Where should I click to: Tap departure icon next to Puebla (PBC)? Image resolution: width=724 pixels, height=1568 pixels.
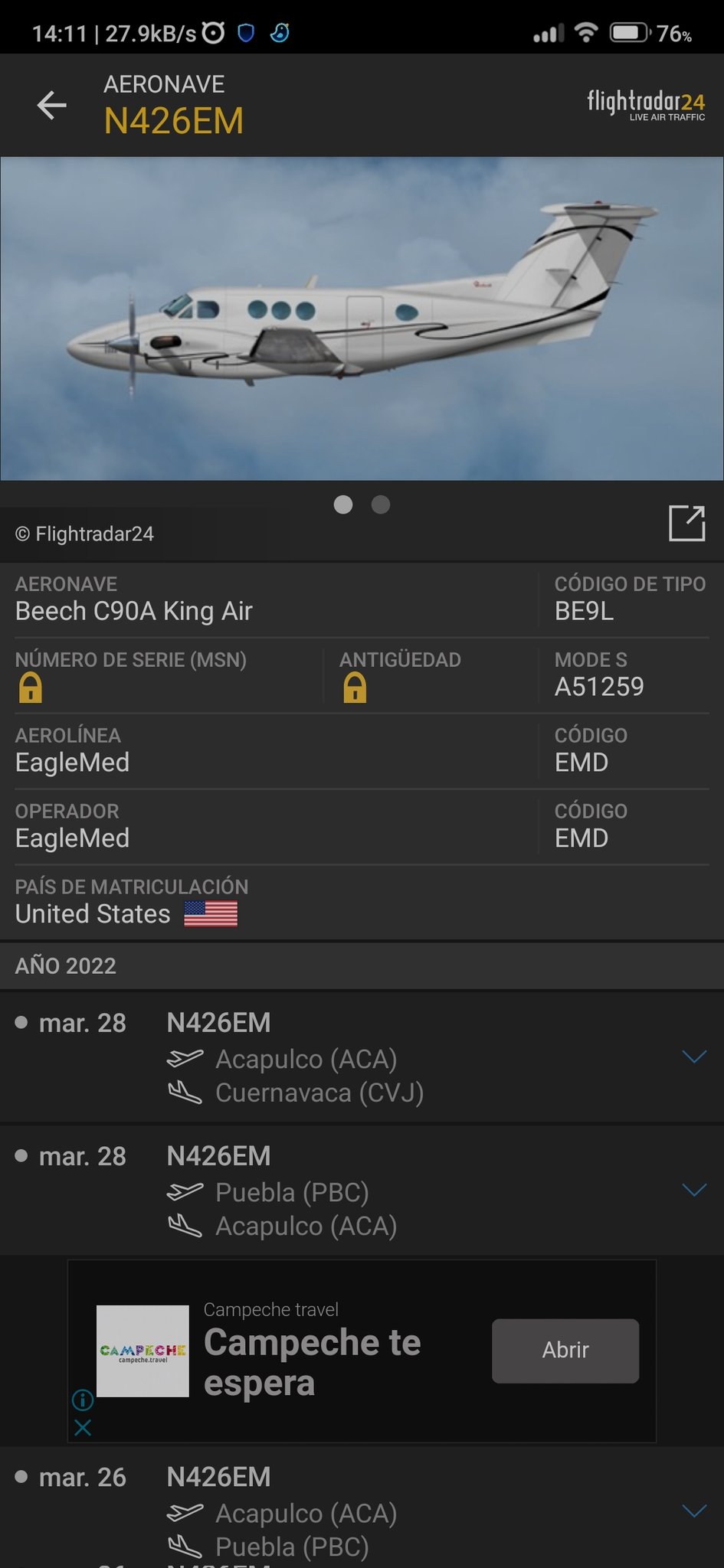tap(185, 1191)
